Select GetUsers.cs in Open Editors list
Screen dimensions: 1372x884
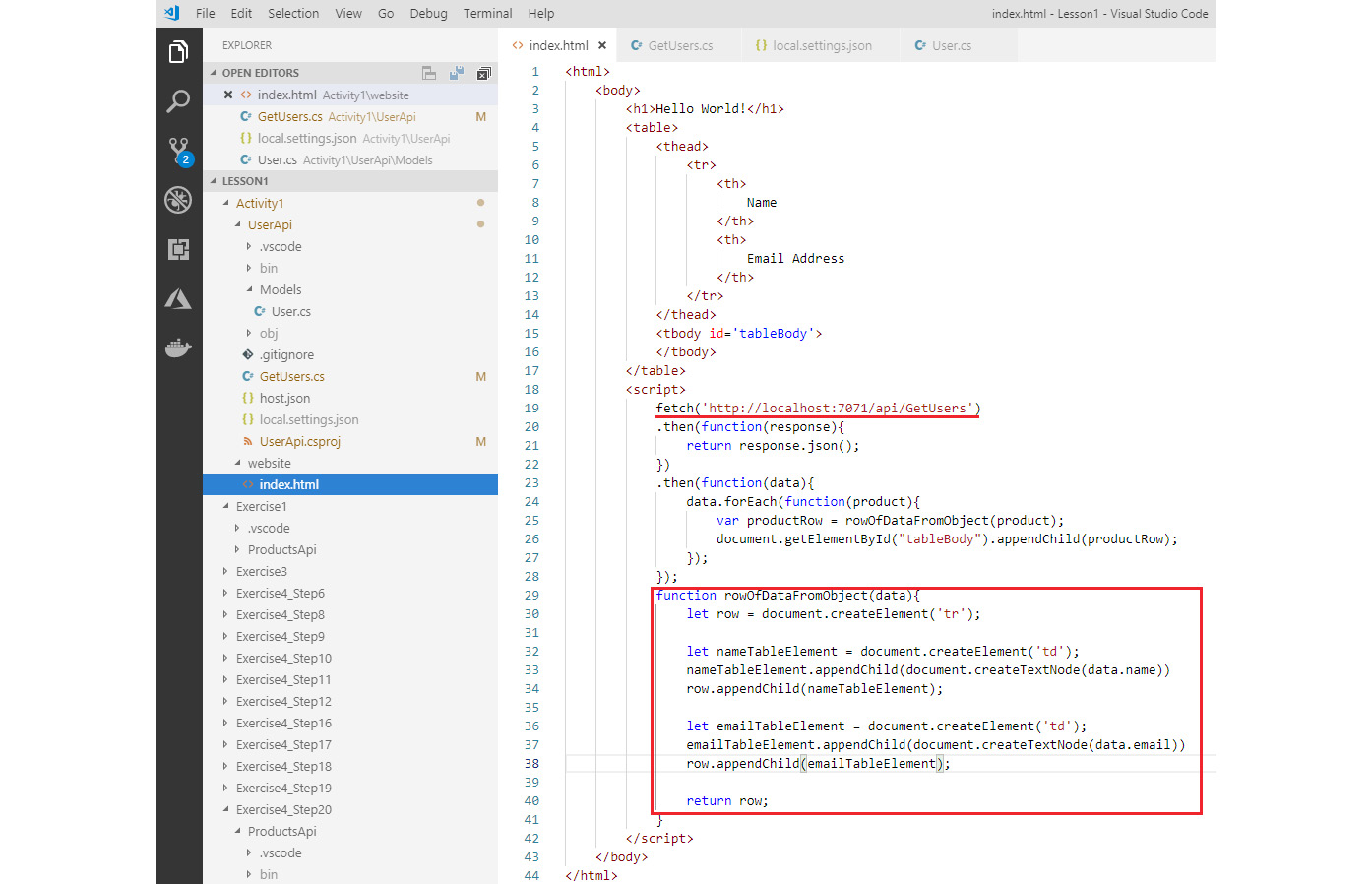350,116
